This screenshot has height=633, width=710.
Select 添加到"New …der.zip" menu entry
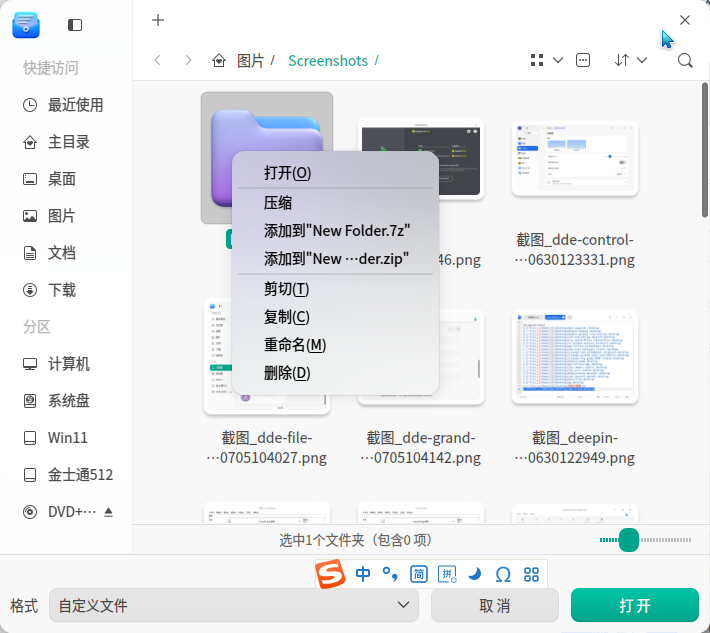pyautogui.click(x=336, y=259)
